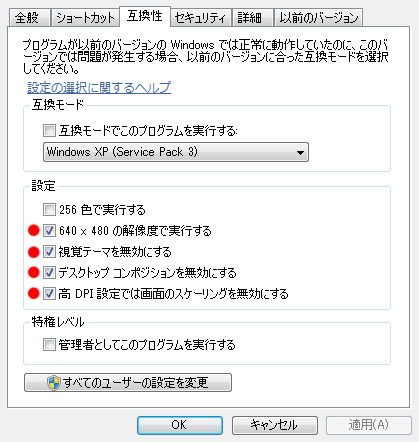This screenshot has height=442, width=419.
Task: Enable 互換モードでこのプログラムを実行する checkbox
Action: coord(49,130)
